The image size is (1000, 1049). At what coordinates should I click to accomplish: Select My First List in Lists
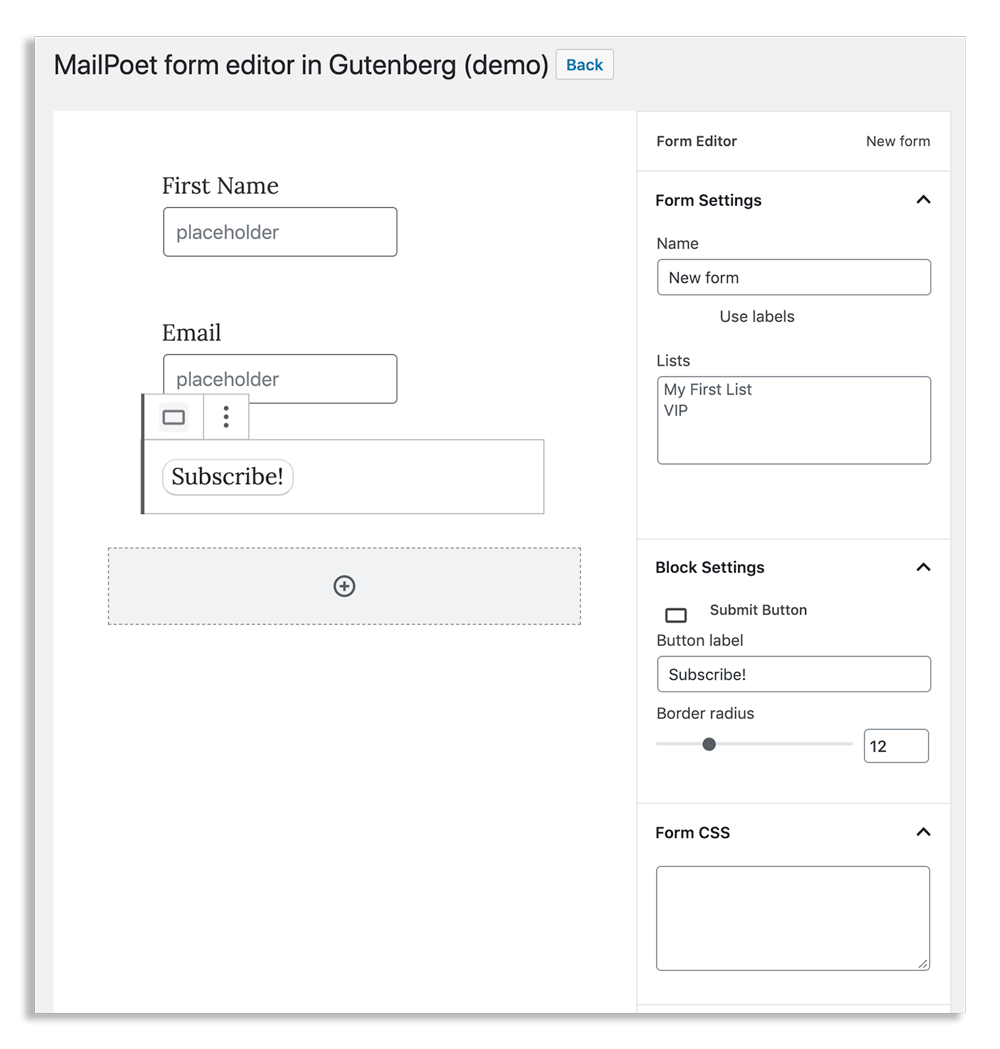(708, 389)
